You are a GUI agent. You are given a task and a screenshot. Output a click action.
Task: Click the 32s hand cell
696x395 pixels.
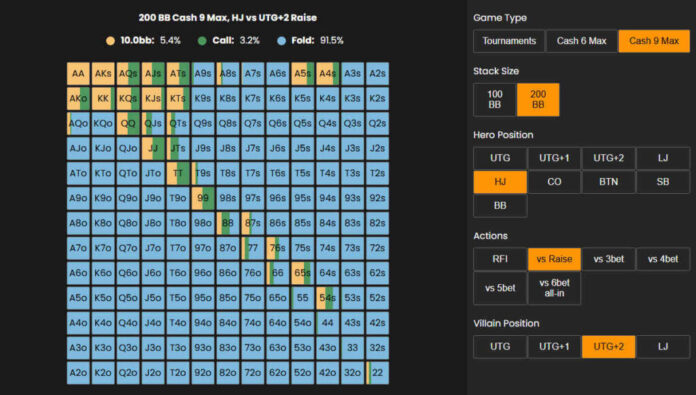click(377, 348)
